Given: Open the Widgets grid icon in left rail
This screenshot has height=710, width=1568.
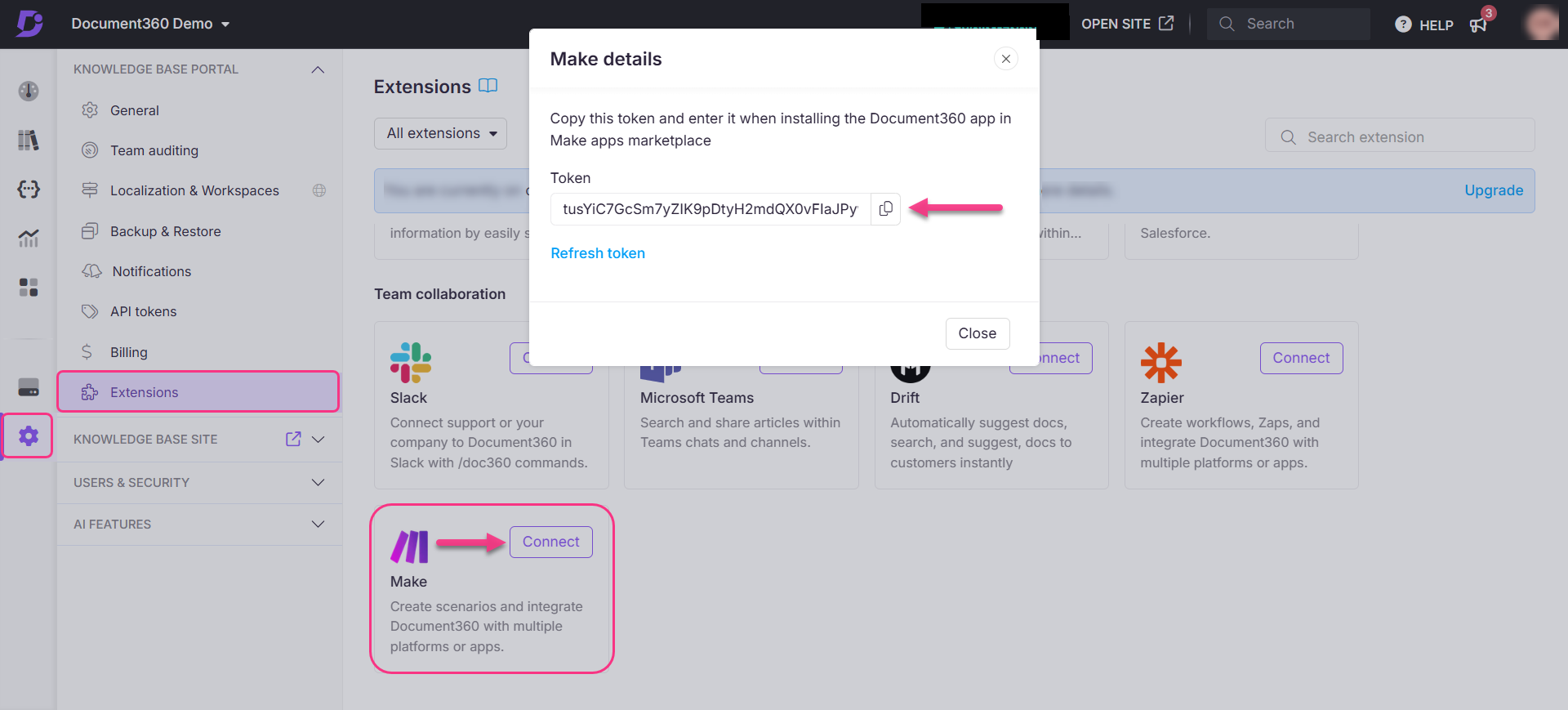Looking at the screenshot, I should pyautogui.click(x=29, y=288).
